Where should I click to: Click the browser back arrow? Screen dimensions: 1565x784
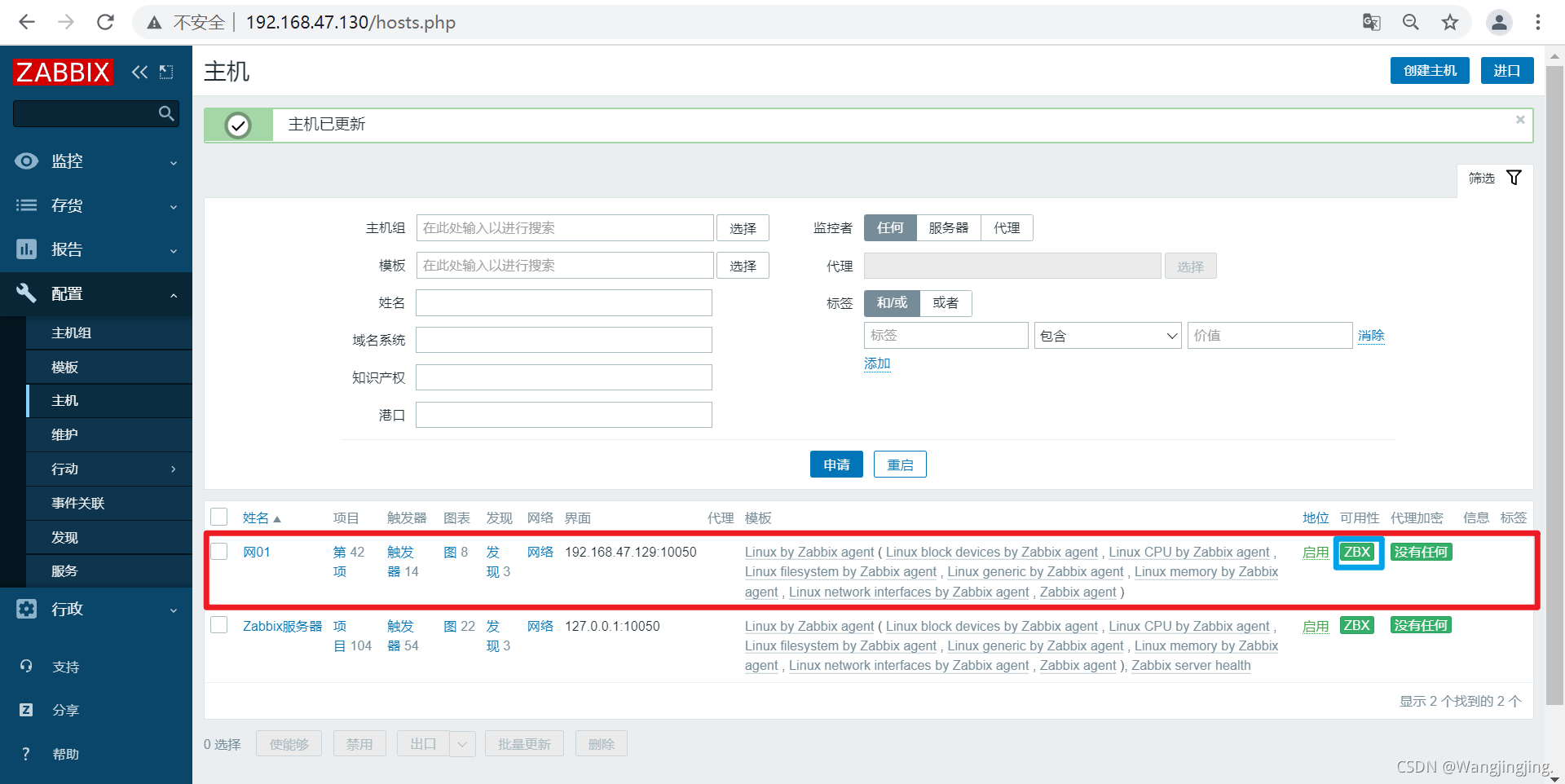(27, 22)
